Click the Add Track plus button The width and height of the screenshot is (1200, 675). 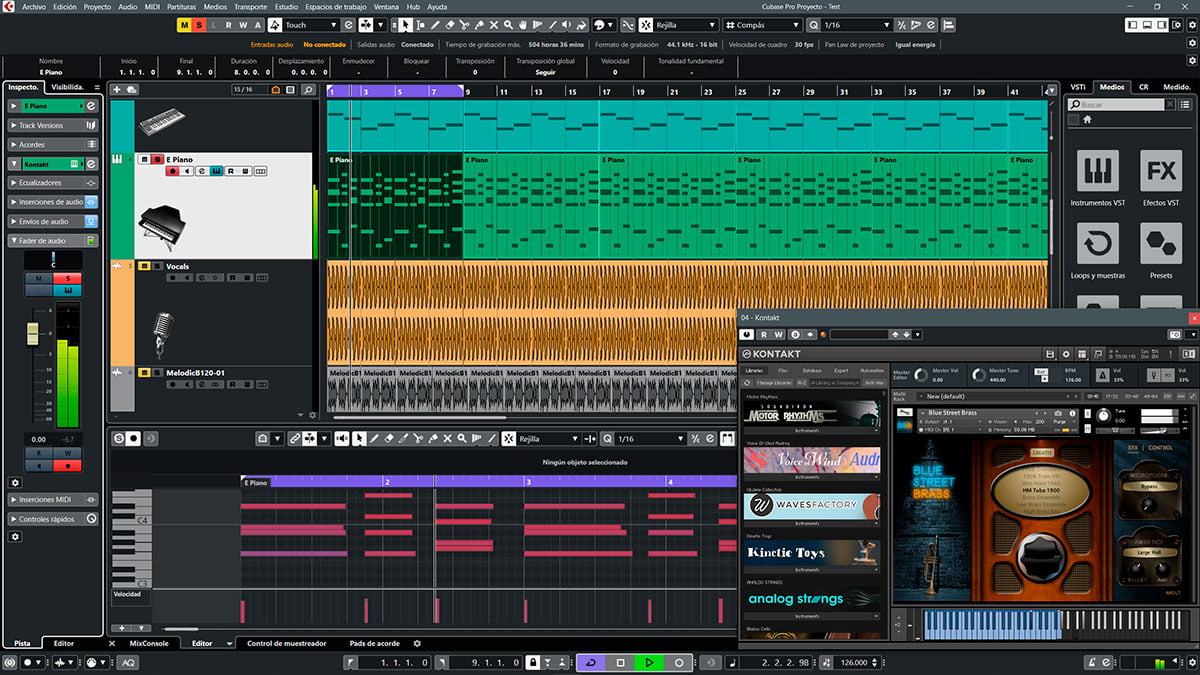point(117,90)
